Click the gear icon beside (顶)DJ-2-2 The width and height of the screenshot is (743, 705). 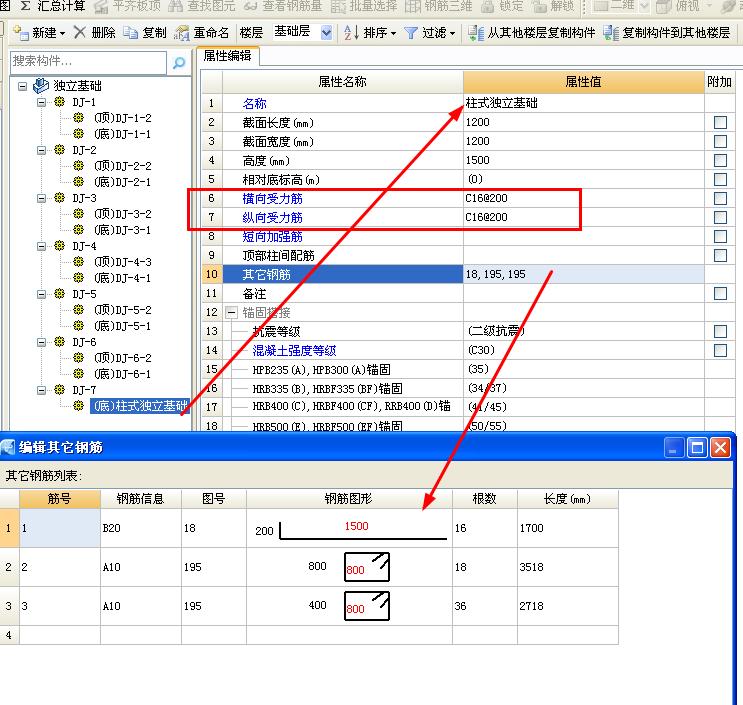[x=79, y=165]
